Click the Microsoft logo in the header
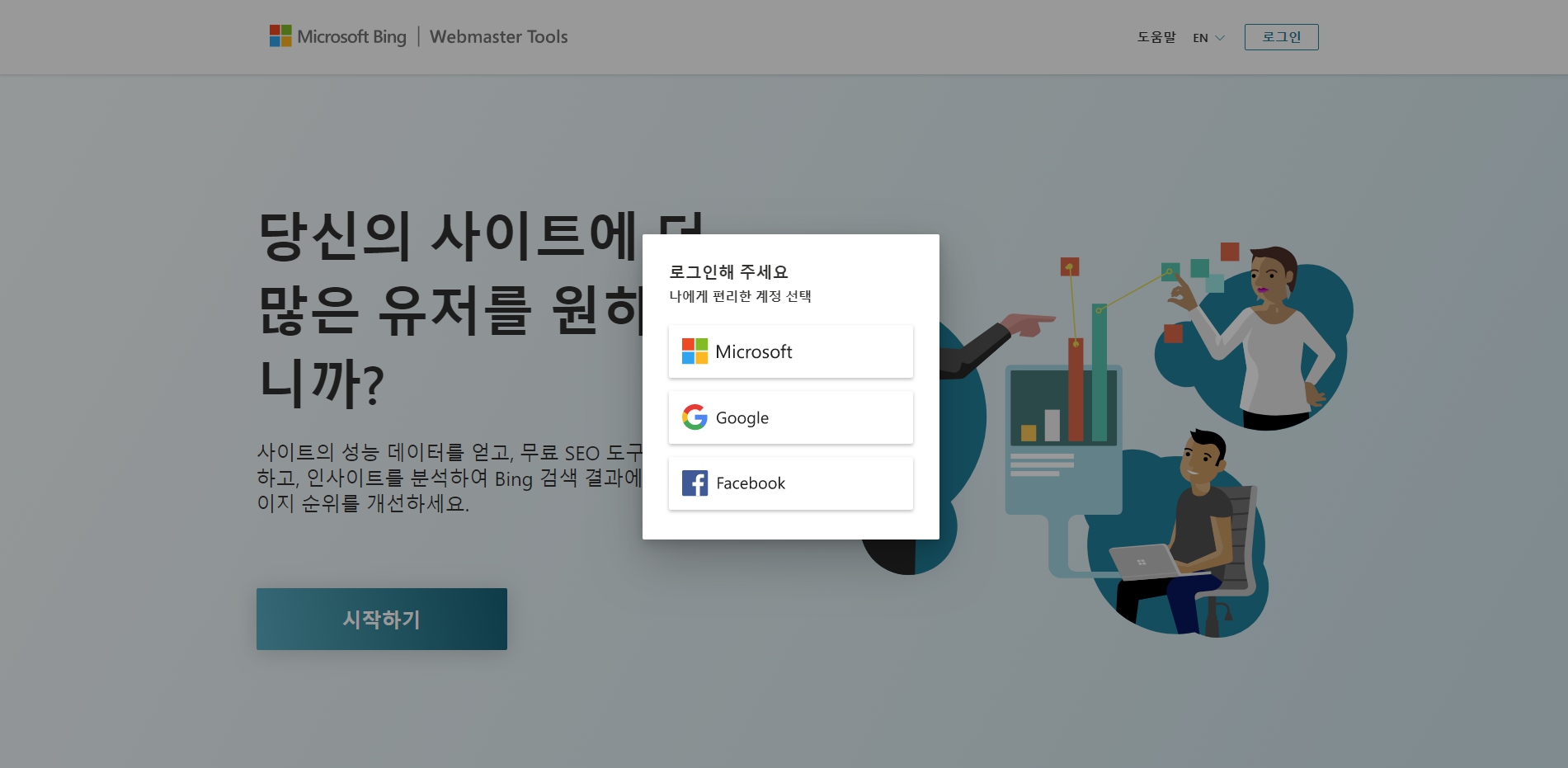The height and width of the screenshot is (768, 1568). coord(280,36)
